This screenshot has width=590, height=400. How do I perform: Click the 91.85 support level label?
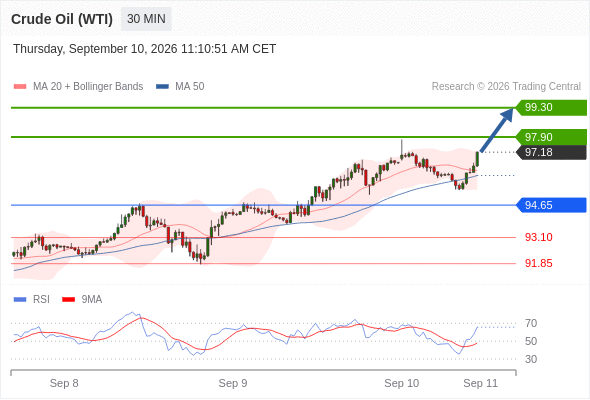(x=538, y=263)
